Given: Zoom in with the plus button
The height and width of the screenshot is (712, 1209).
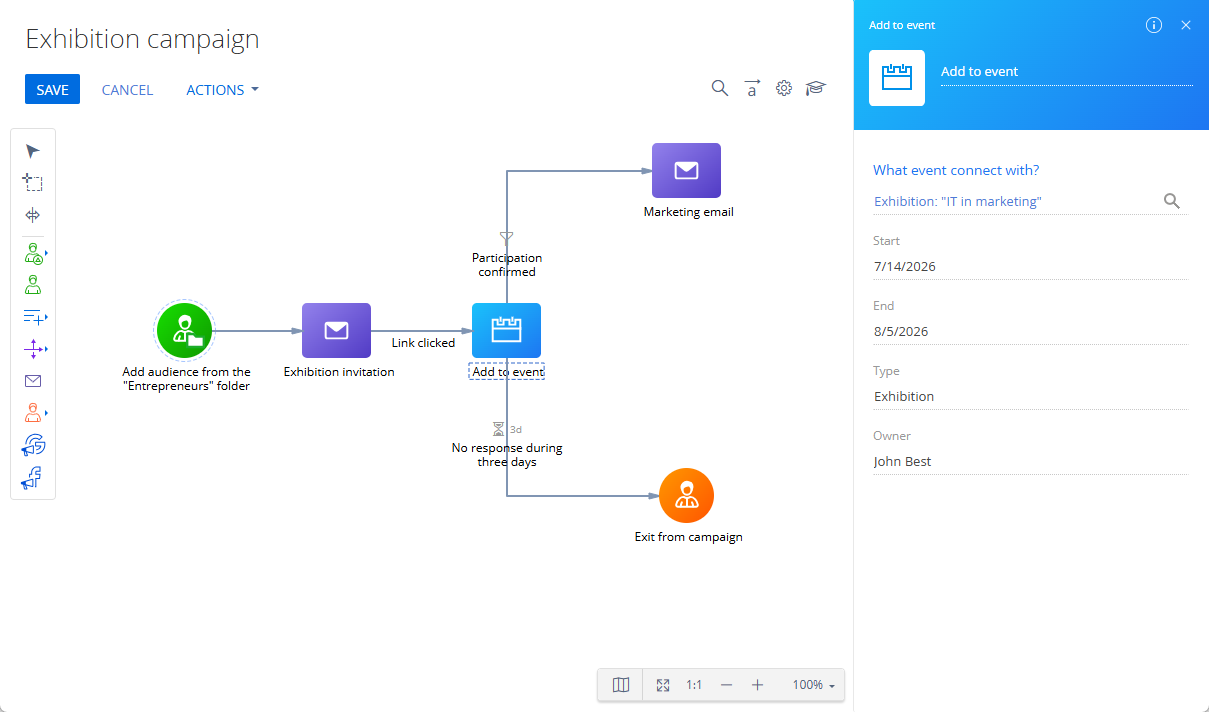Looking at the screenshot, I should click(757, 685).
